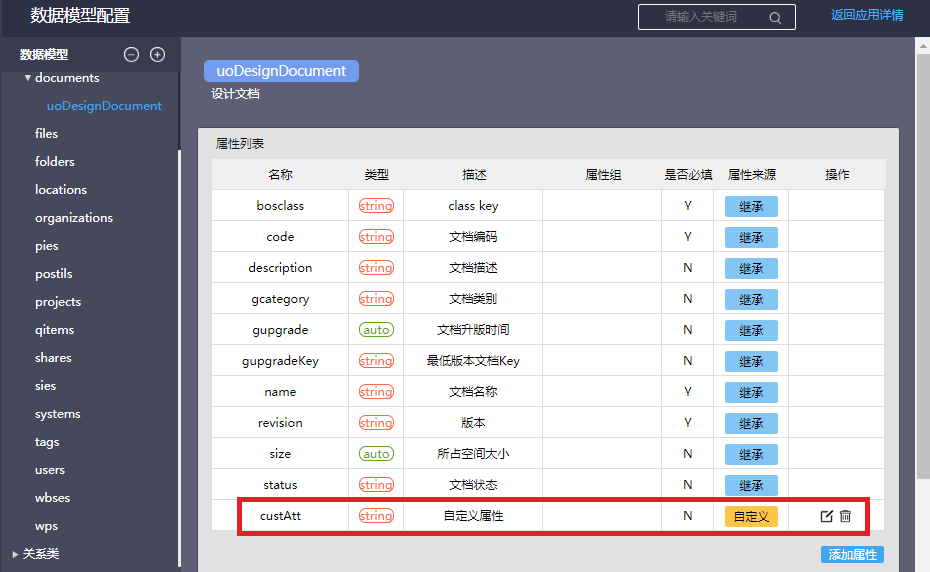The height and width of the screenshot is (572, 930).
Task: Select wps in the sidebar
Action: point(46,526)
